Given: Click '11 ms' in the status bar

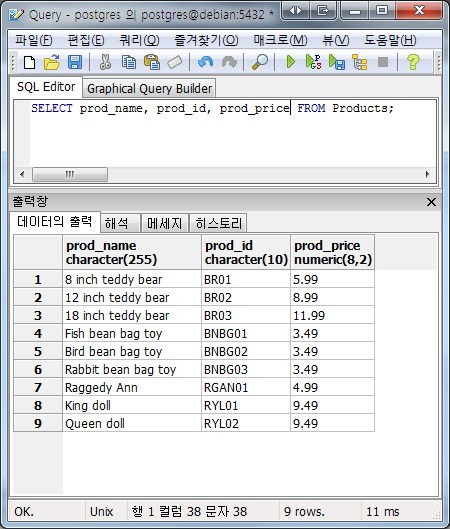Looking at the screenshot, I should tap(383, 511).
